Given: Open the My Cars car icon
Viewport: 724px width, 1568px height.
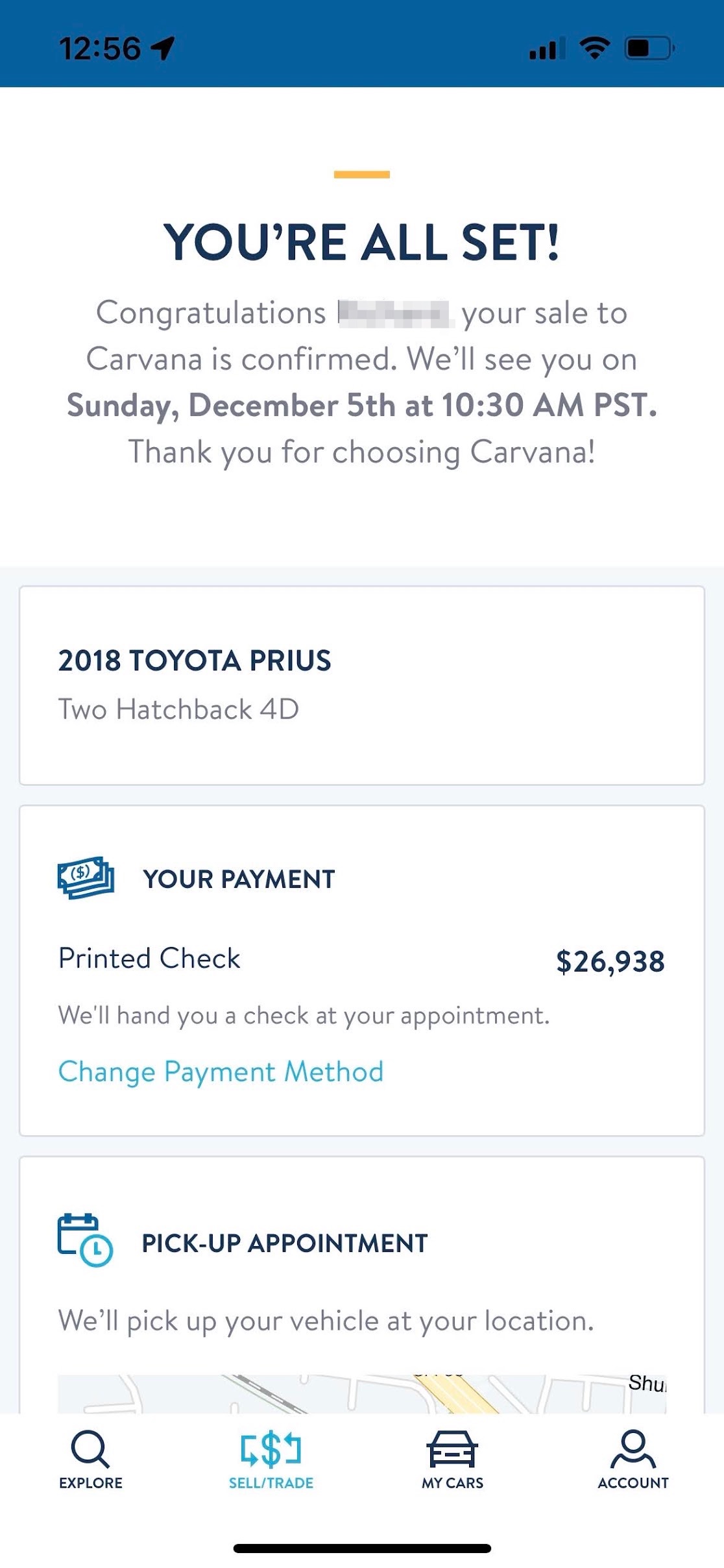Looking at the screenshot, I should (x=452, y=1449).
